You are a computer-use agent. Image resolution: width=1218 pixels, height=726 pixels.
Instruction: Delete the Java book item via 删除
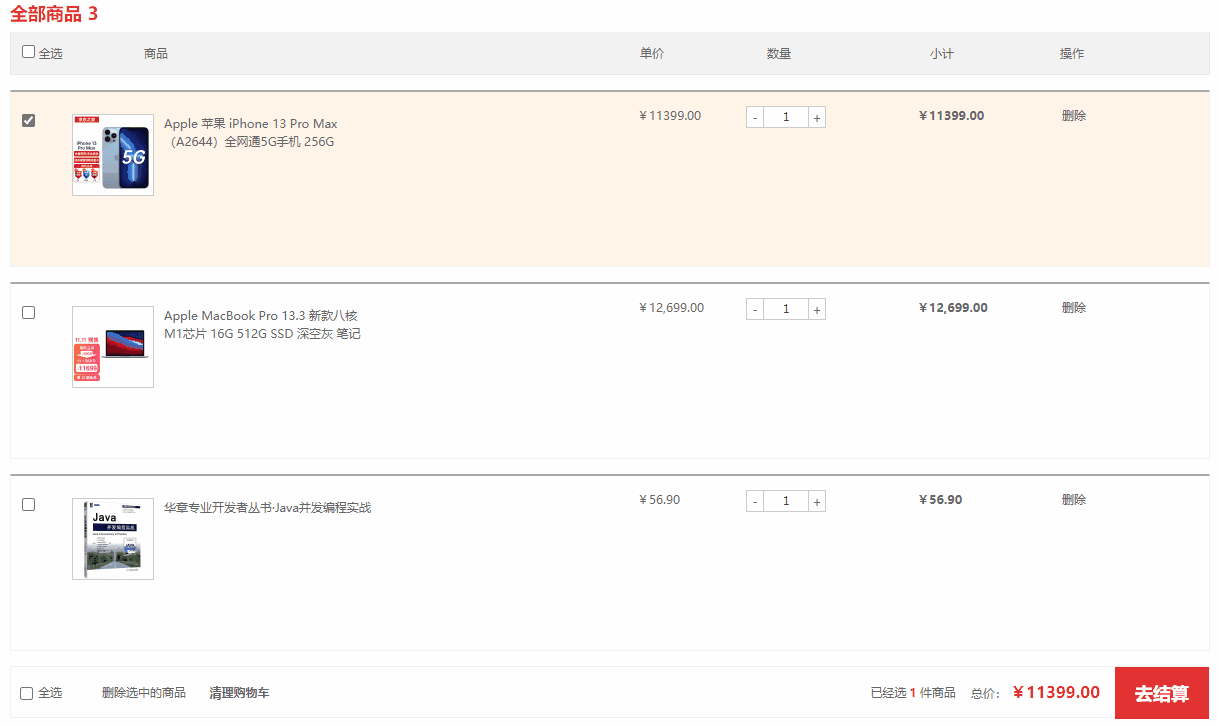pos(1074,499)
